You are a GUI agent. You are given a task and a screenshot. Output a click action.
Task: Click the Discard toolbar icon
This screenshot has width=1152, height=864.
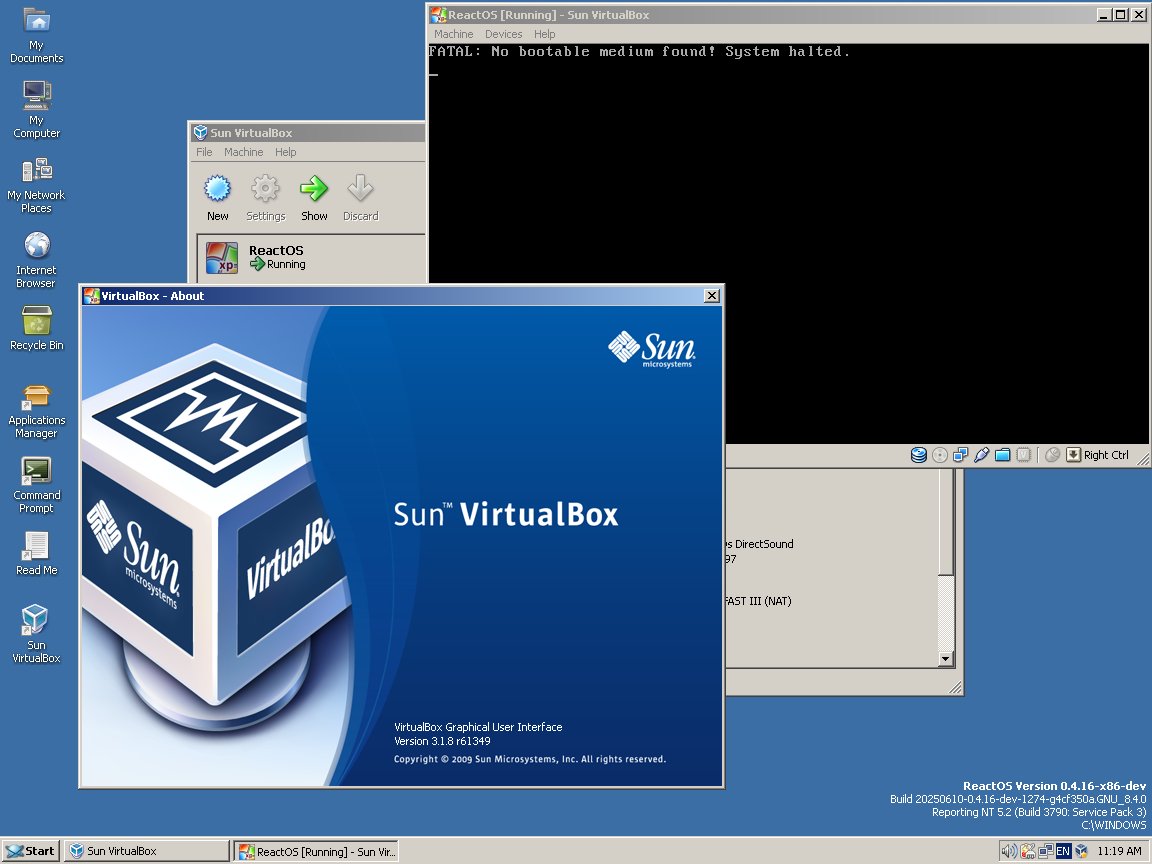point(360,197)
